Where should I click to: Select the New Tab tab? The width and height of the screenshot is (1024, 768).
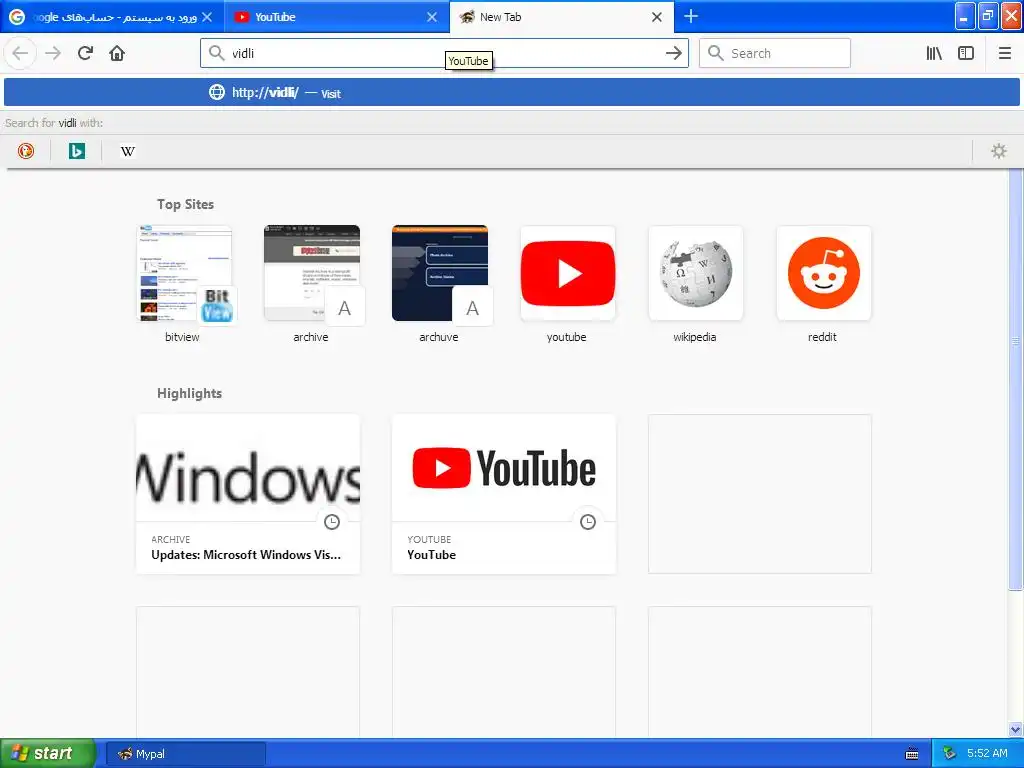pos(562,17)
